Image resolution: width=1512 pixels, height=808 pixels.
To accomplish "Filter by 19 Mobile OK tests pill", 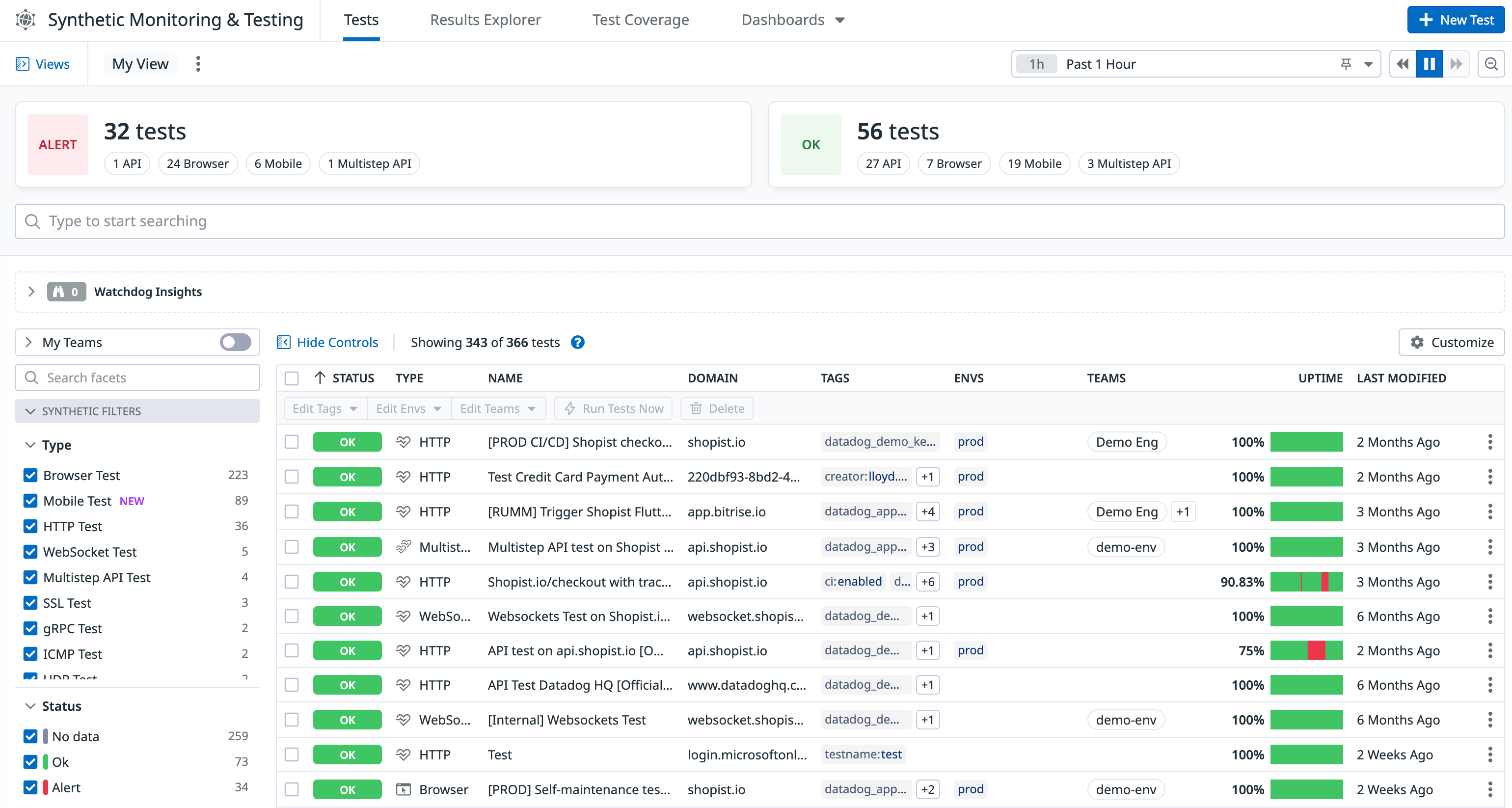I will pos(1034,164).
